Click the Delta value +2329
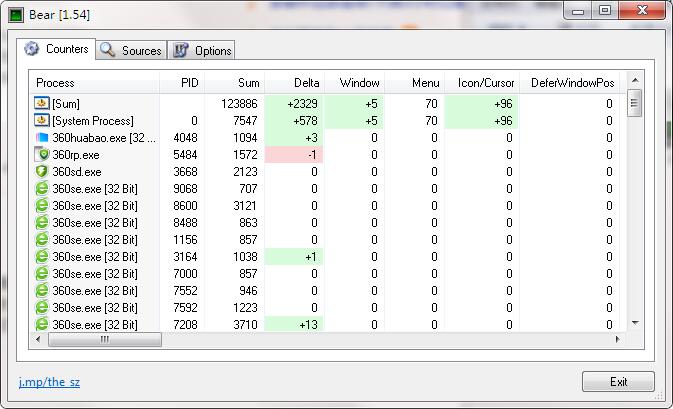The height and width of the screenshot is (409, 673). pos(303,104)
